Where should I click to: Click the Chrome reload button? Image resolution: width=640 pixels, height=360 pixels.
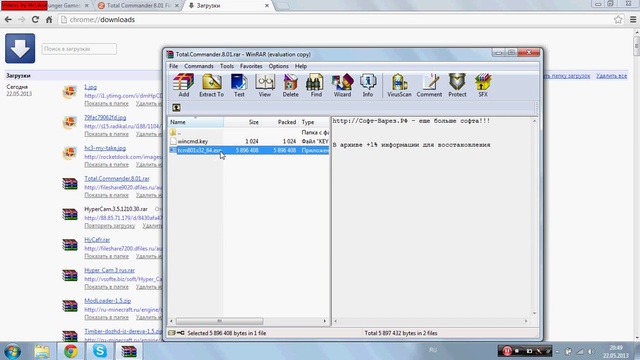click(x=36, y=19)
